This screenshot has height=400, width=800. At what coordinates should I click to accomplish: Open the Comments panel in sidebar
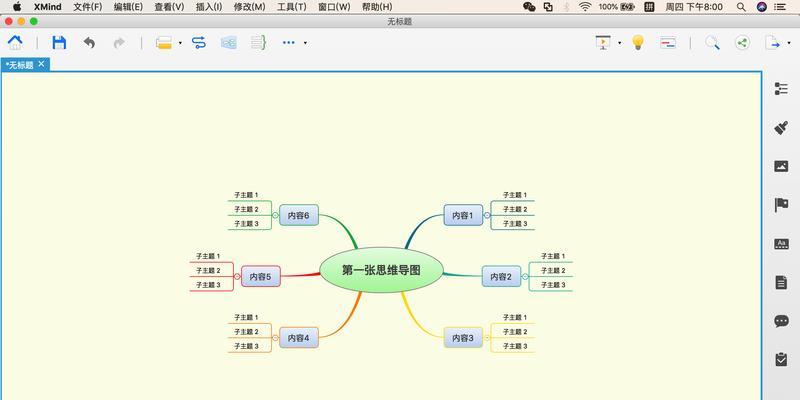tap(781, 321)
